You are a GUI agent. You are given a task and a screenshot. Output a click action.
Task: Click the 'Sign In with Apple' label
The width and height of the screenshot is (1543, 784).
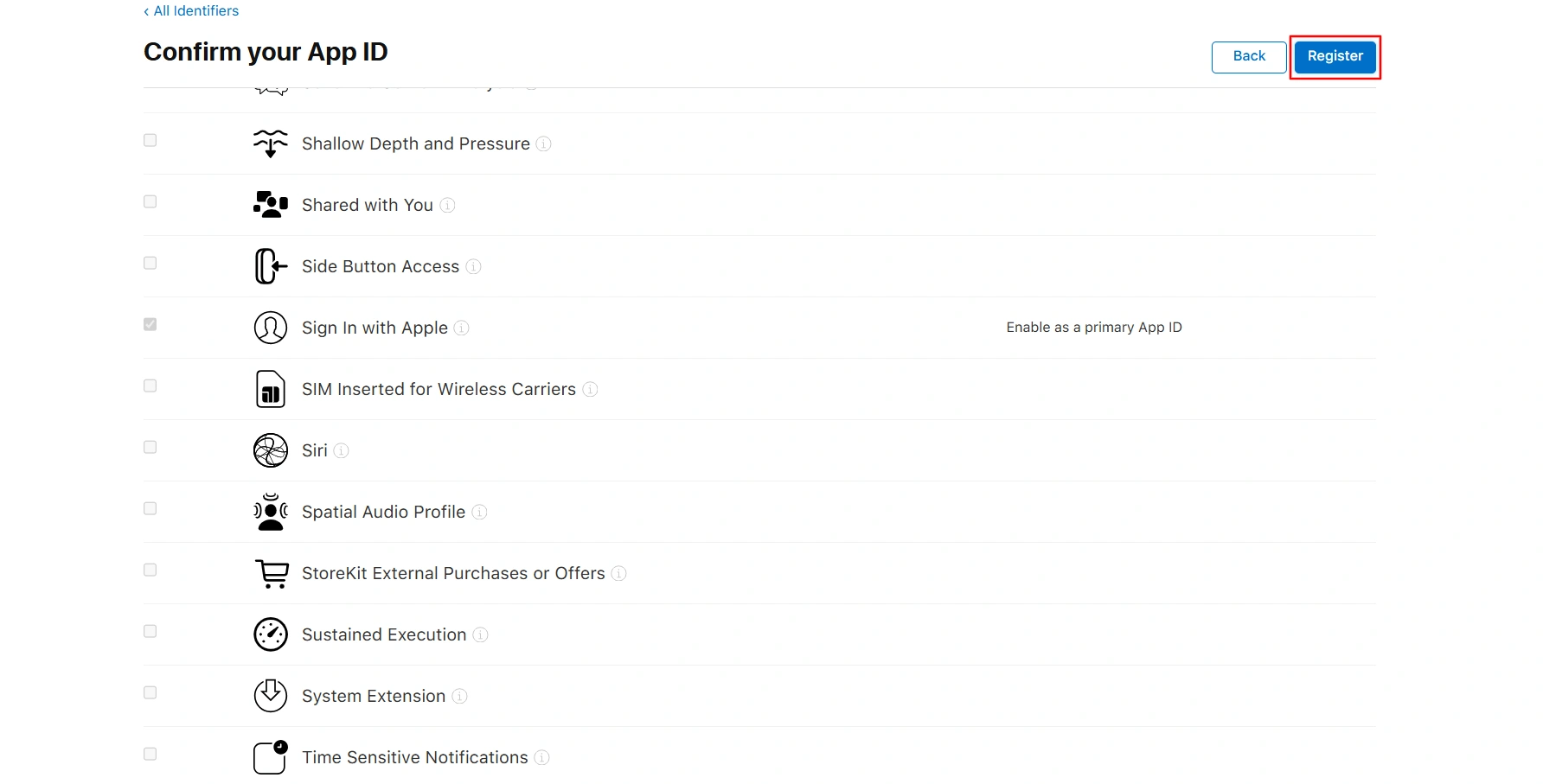(x=375, y=328)
